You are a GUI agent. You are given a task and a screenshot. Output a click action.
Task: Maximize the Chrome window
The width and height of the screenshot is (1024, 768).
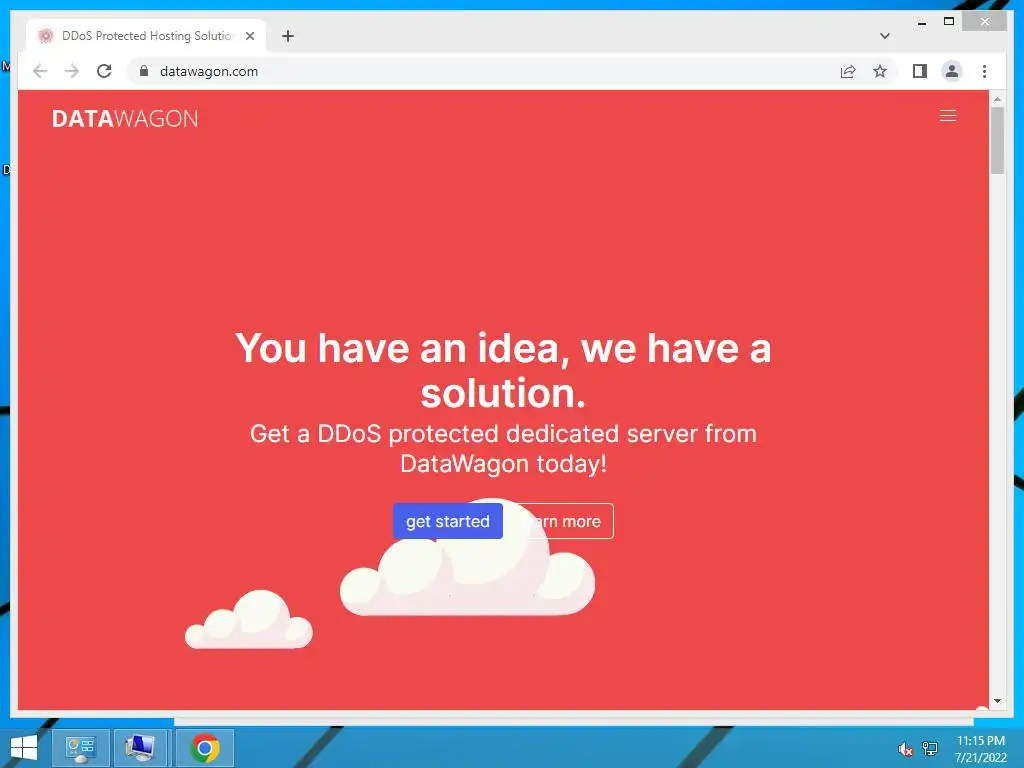point(949,22)
